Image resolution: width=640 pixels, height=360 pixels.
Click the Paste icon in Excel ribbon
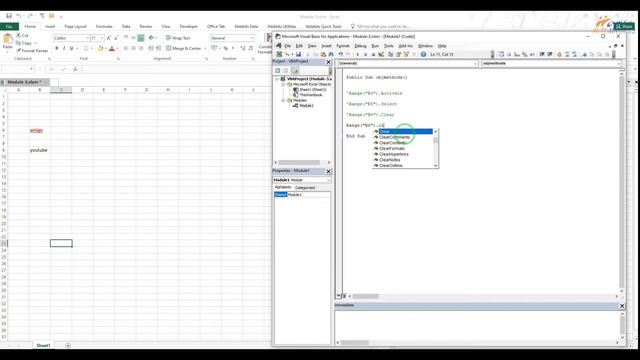point(7,39)
